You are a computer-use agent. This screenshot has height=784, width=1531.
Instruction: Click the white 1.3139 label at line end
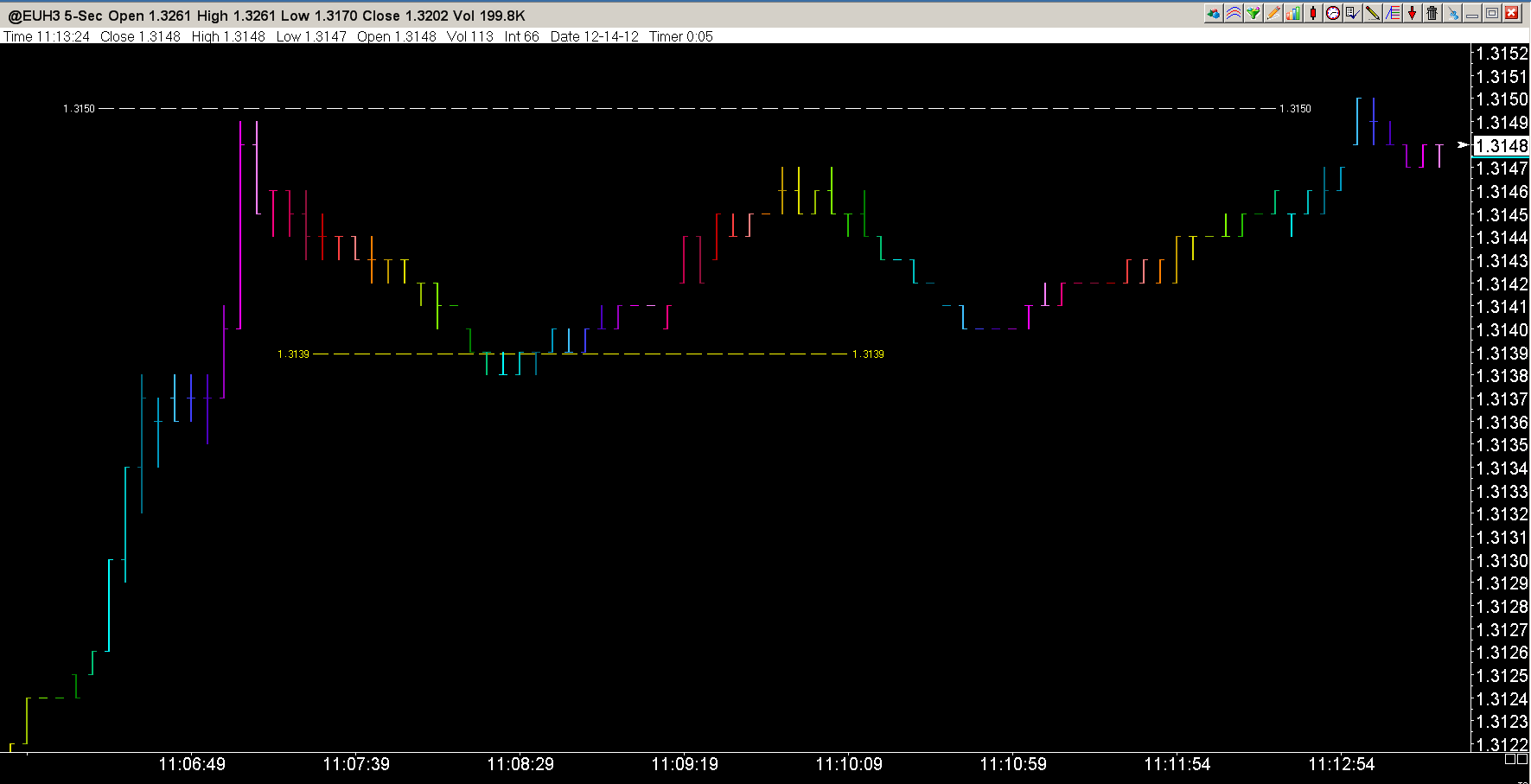coord(868,354)
